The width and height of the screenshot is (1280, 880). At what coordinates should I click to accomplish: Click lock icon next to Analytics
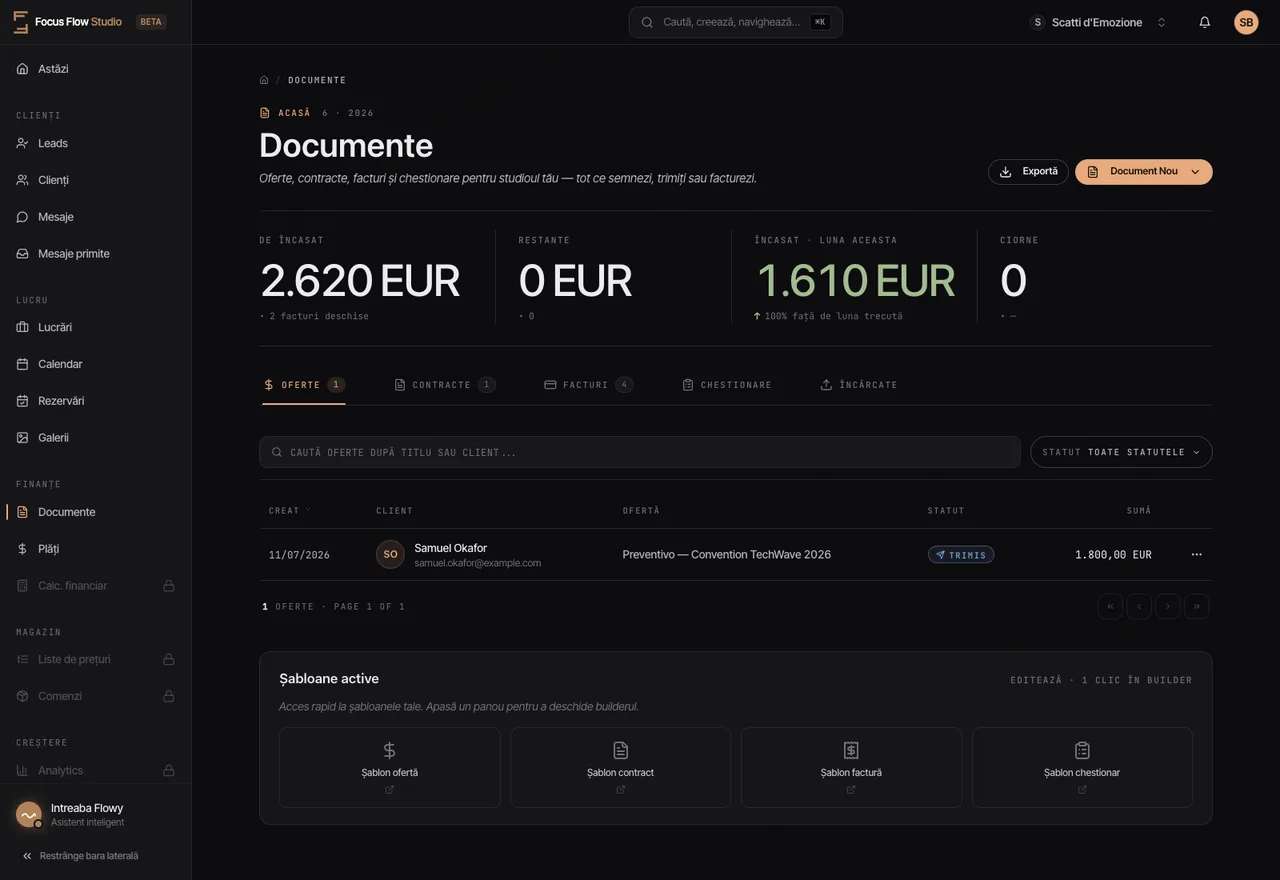tap(169, 770)
